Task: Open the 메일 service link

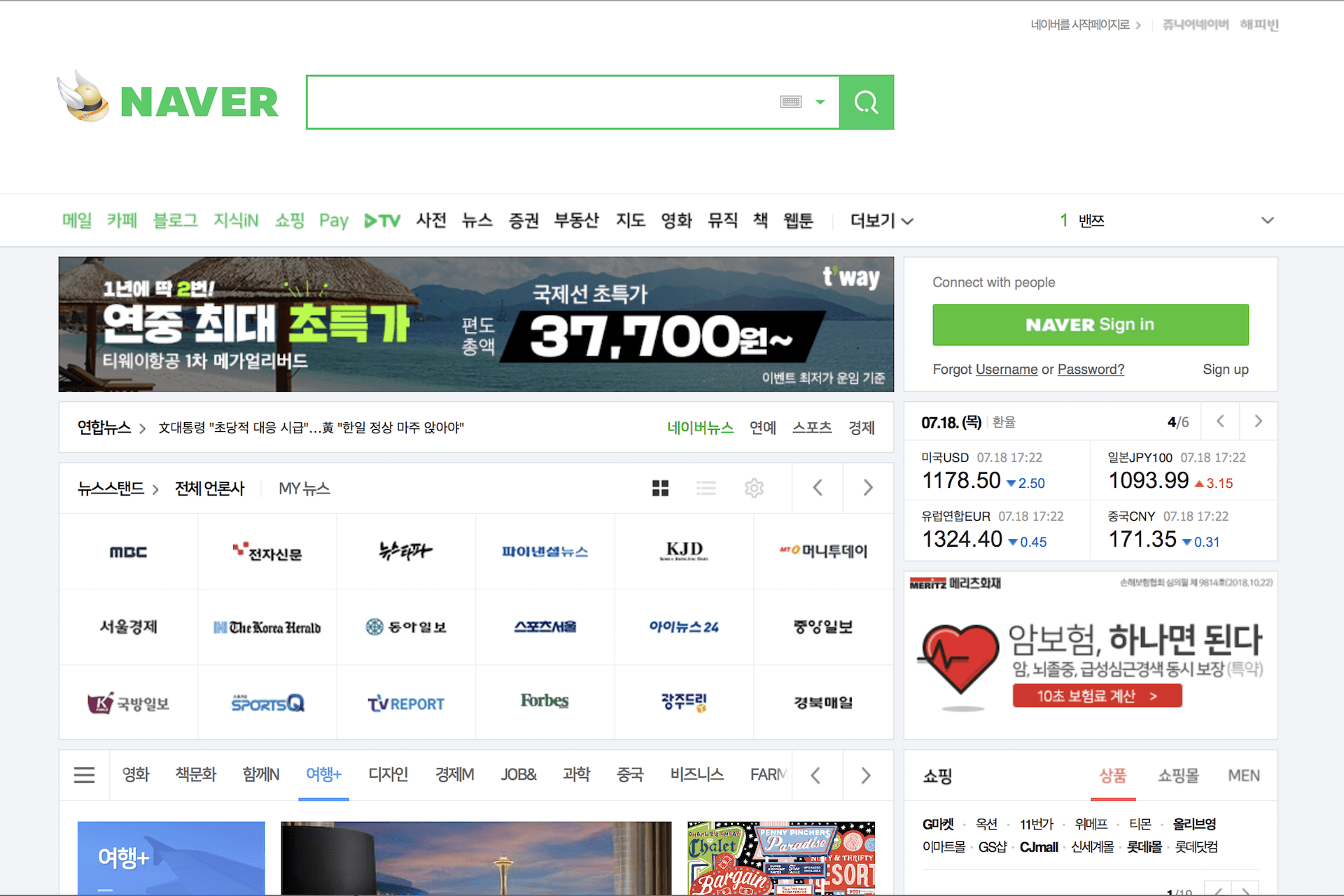Action: click(x=77, y=220)
